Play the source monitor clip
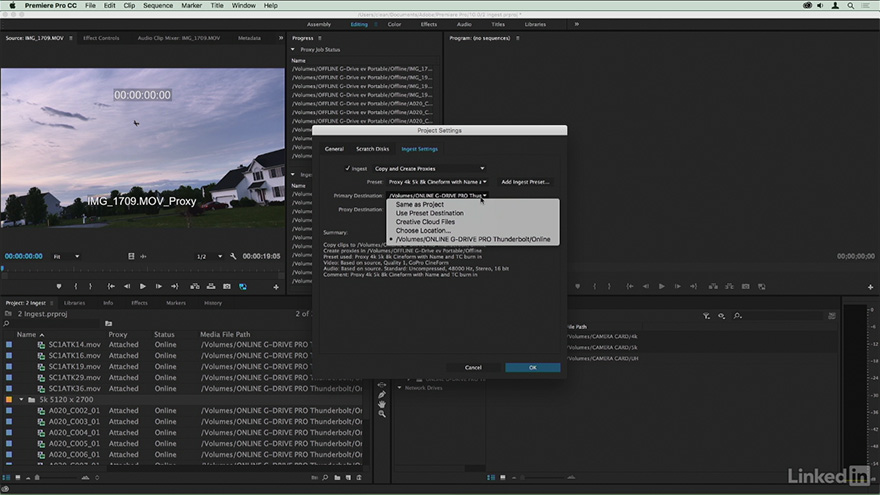Image resolution: width=880 pixels, height=495 pixels. coord(143,286)
